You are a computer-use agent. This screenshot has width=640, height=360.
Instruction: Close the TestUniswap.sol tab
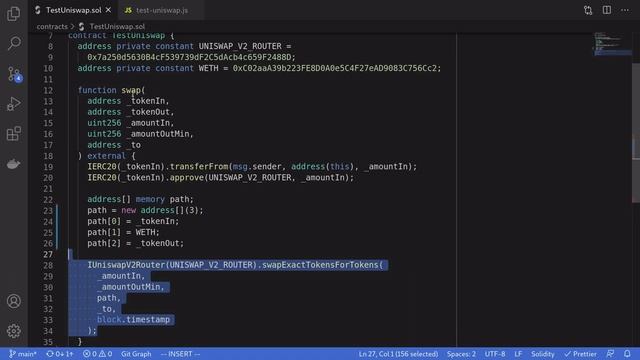108,10
